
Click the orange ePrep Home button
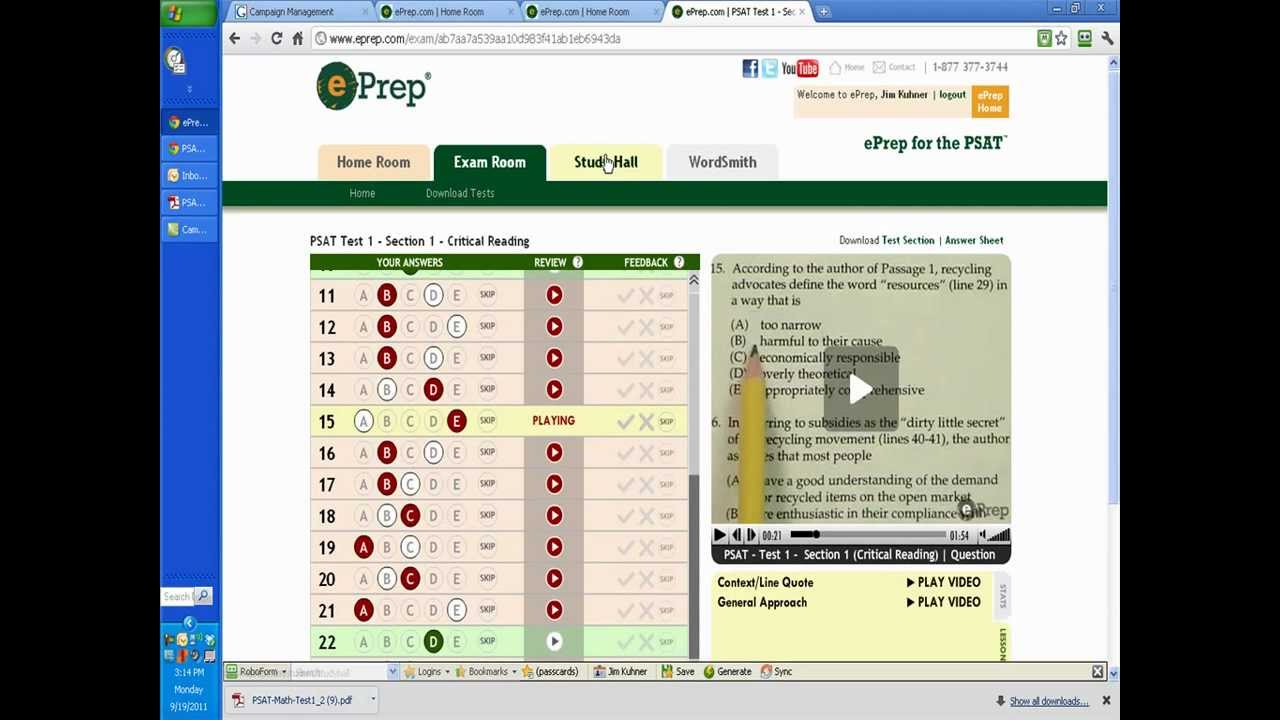click(x=990, y=102)
